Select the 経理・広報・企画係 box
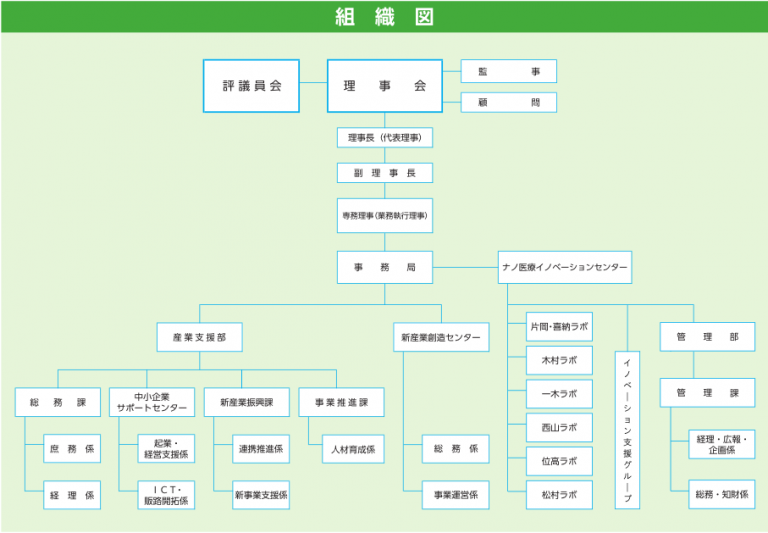768x533 pixels. coord(722,444)
